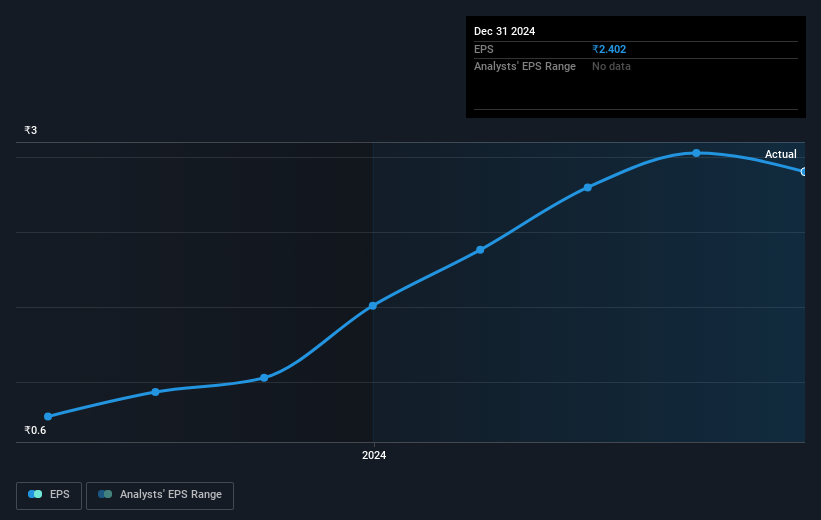Toggle the Analysts' EPS Range legend

[160, 495]
